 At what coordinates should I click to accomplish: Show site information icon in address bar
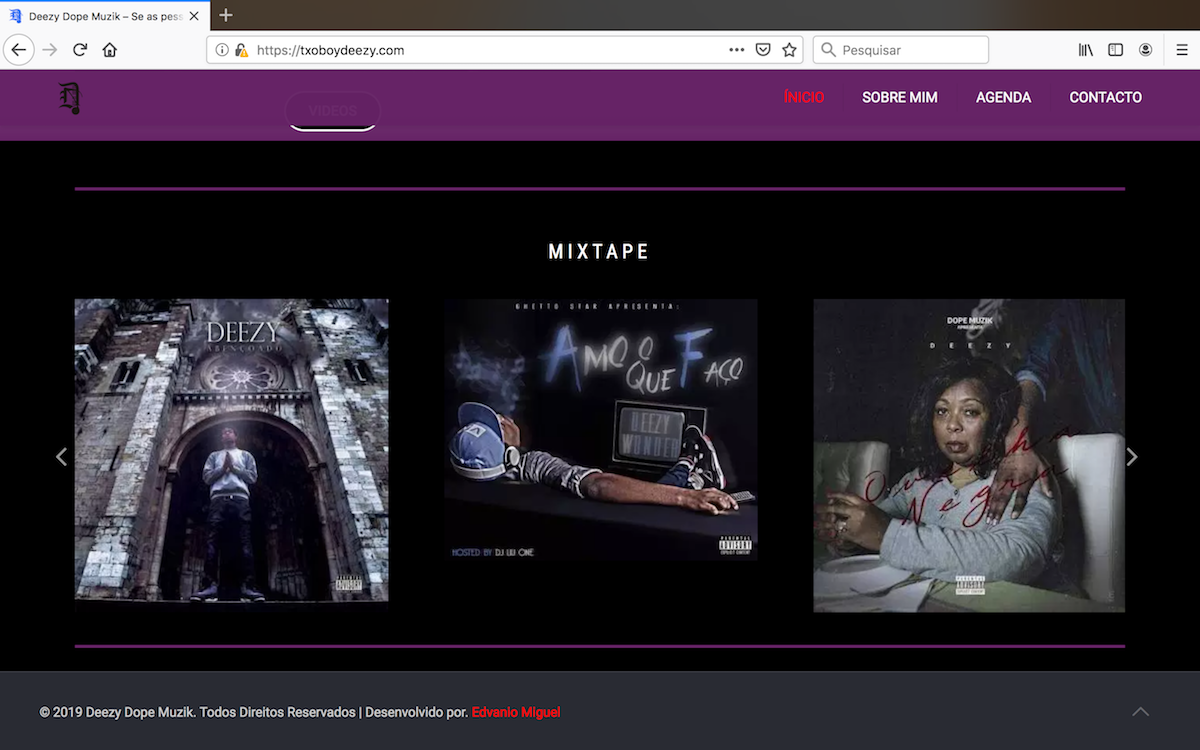222,50
